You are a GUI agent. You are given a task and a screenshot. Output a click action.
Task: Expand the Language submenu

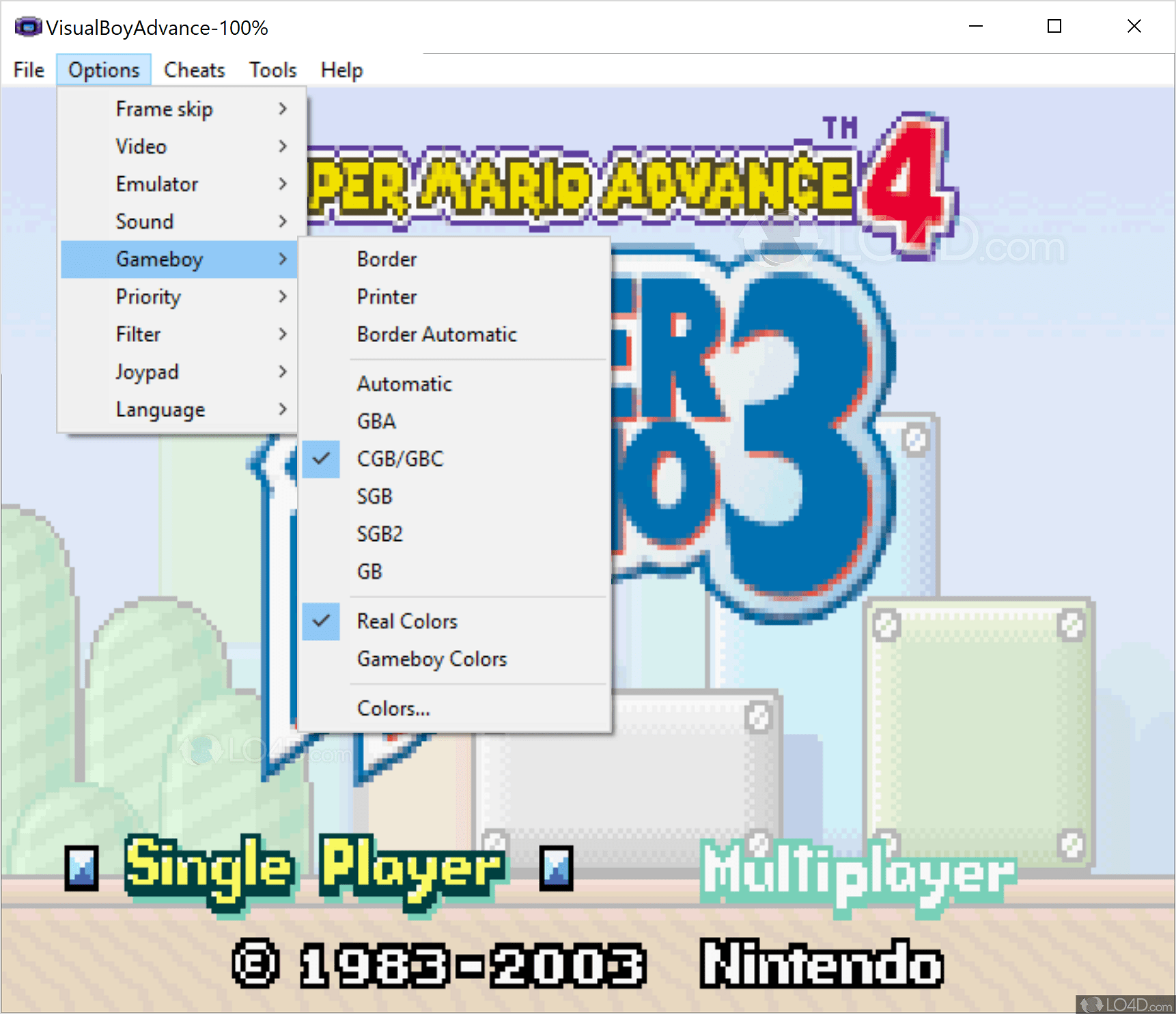click(160, 409)
